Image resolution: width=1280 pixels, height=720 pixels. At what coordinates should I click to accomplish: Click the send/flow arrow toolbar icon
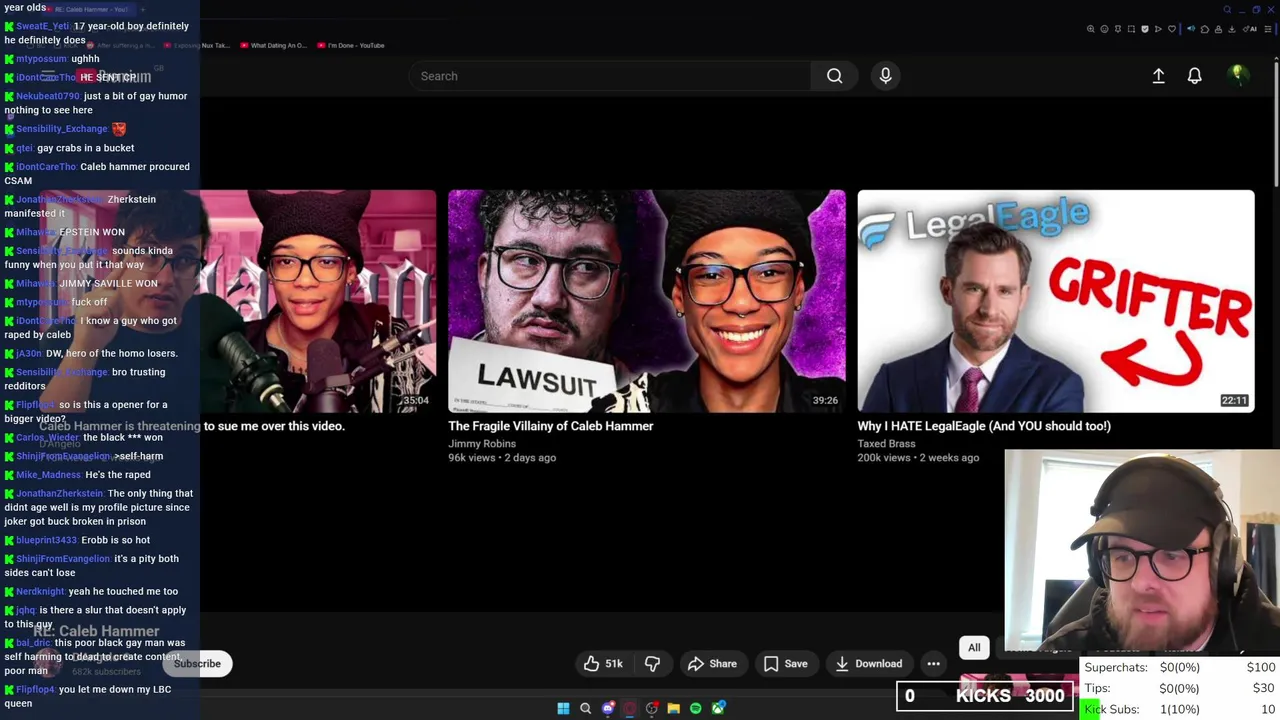coord(1158,29)
